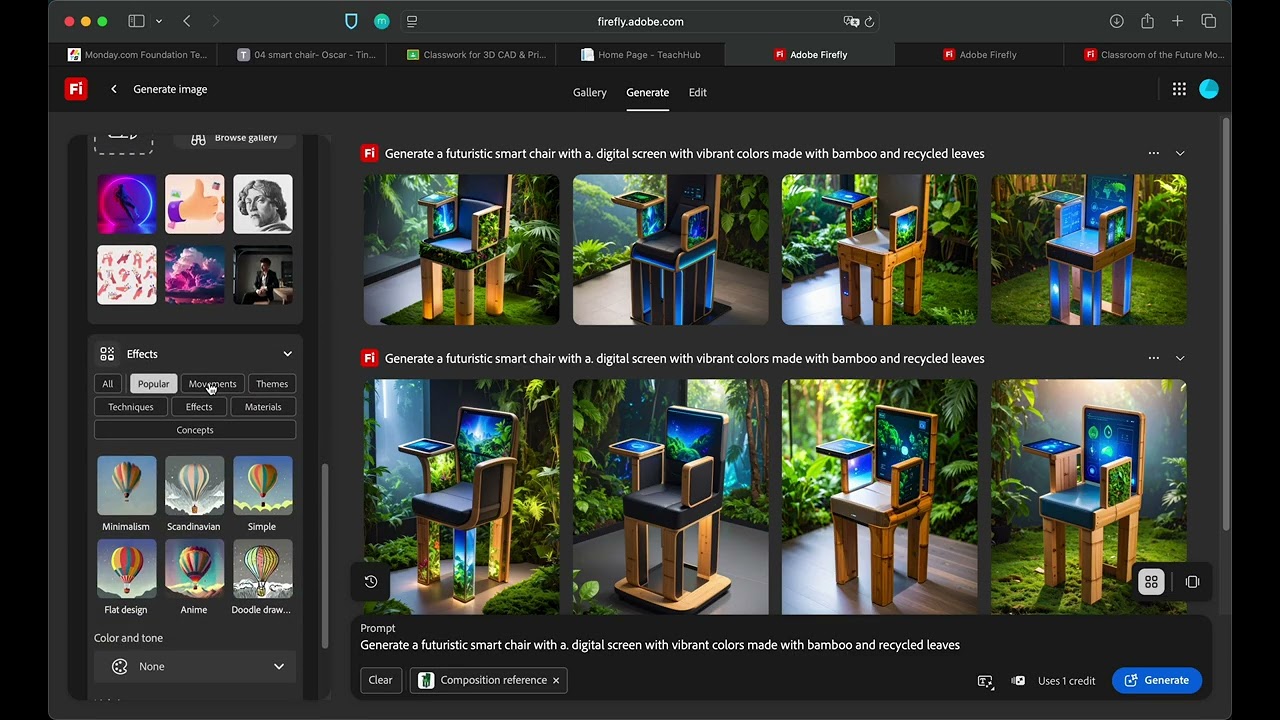Reload the firefly.adobe.com page
This screenshot has height=720, width=1280.
coord(869,21)
